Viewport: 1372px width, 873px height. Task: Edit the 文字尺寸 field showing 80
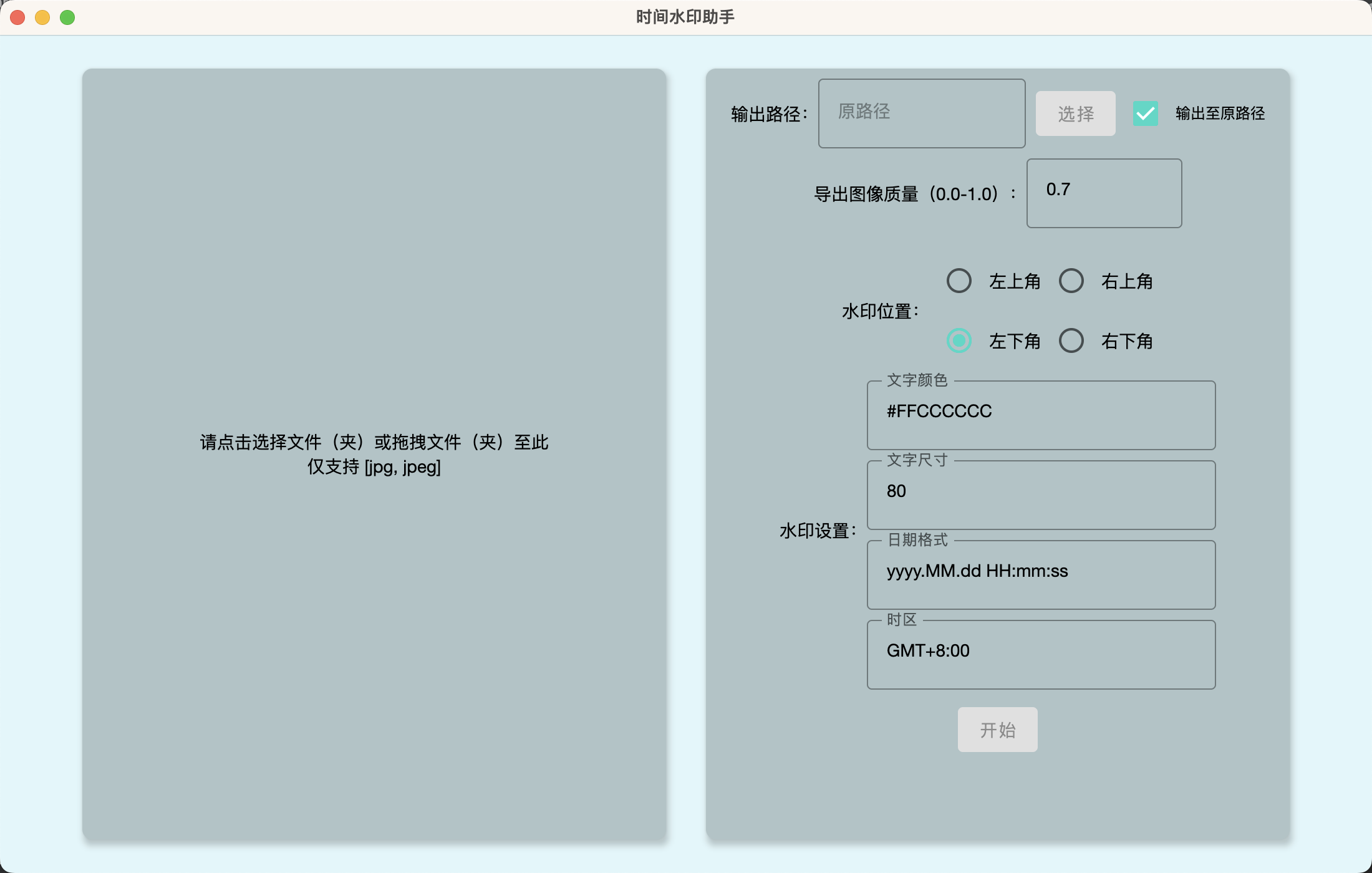[1041, 495]
